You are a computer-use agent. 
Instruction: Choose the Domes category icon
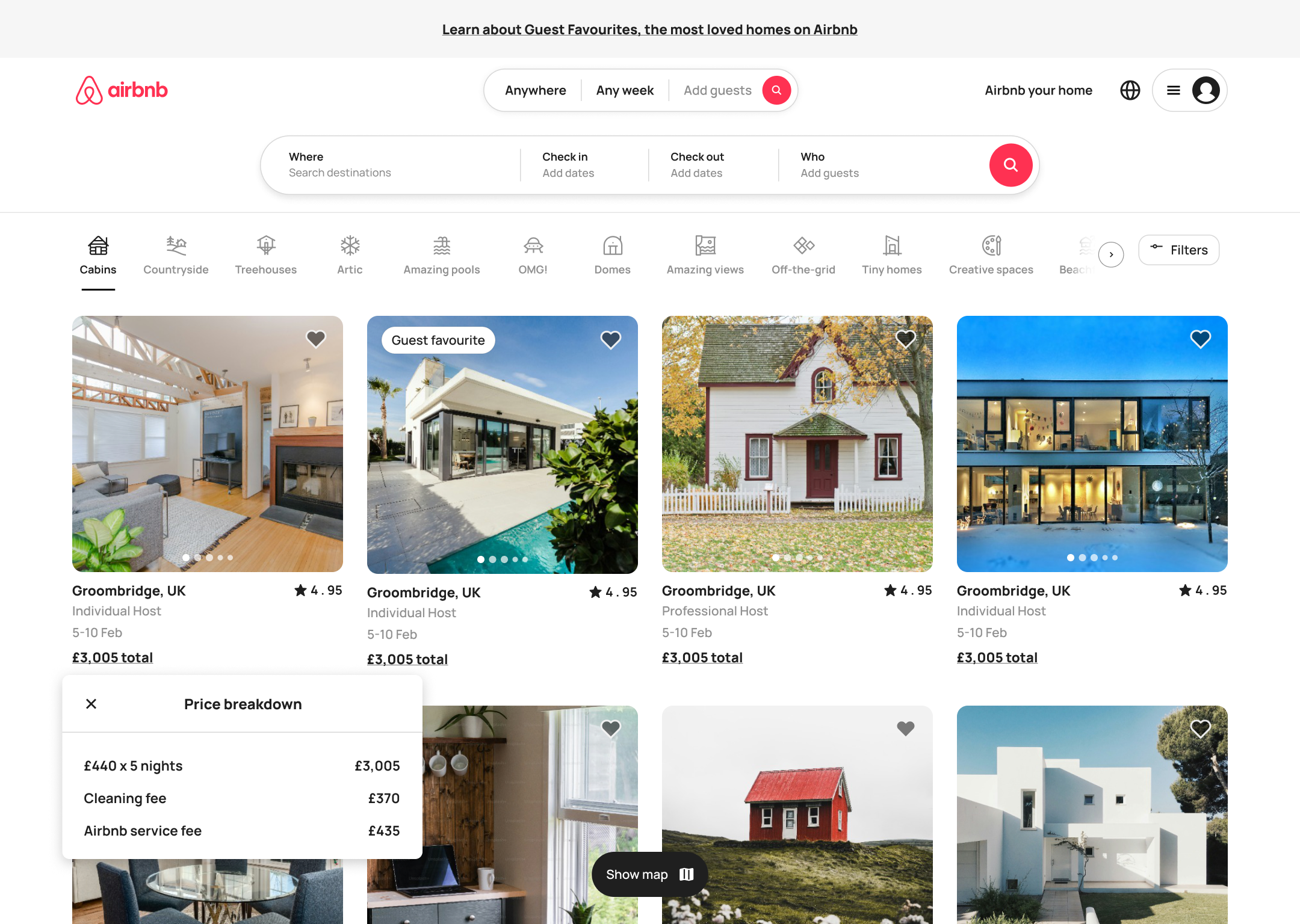point(612,245)
